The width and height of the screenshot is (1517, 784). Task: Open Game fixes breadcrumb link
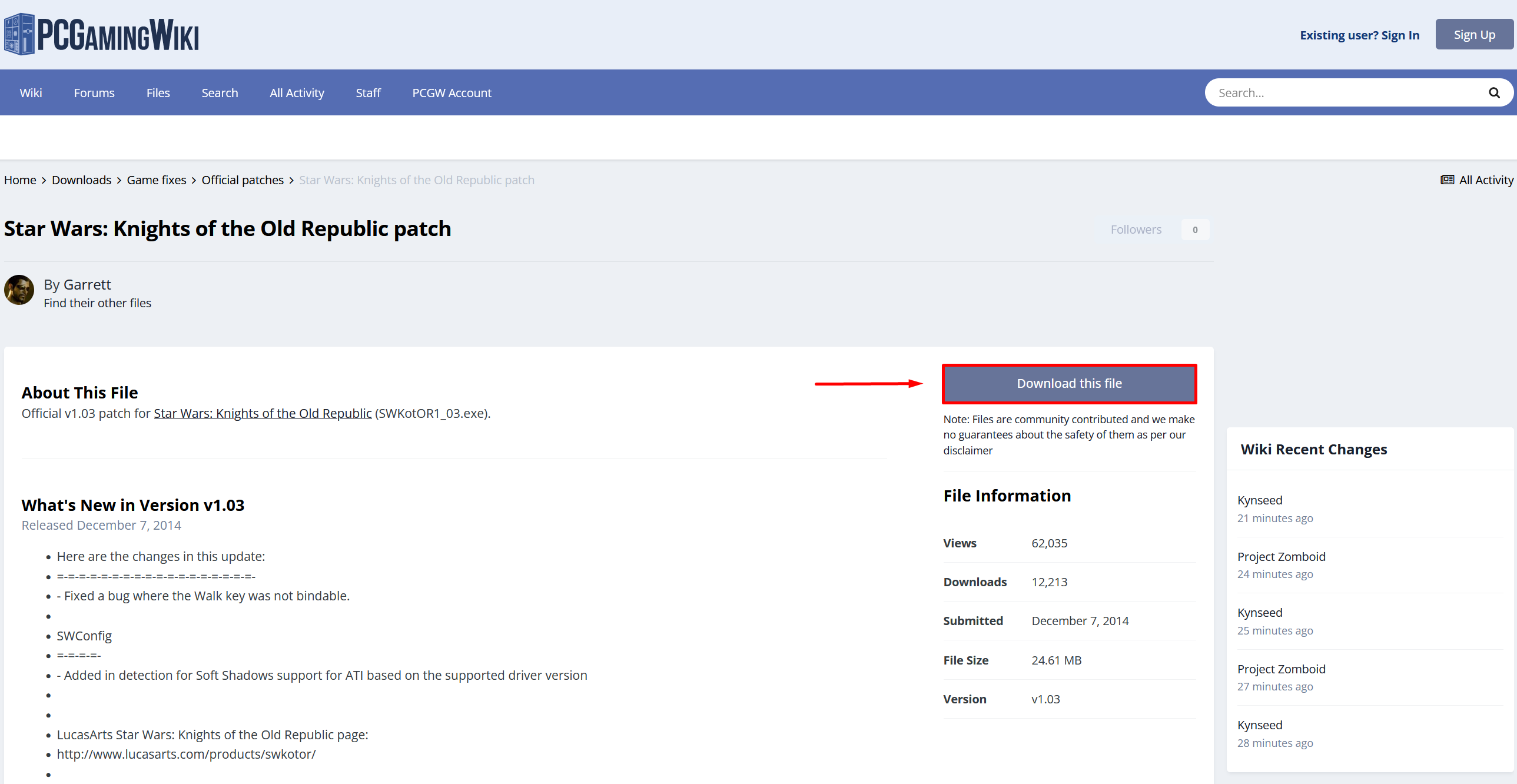[x=157, y=180]
